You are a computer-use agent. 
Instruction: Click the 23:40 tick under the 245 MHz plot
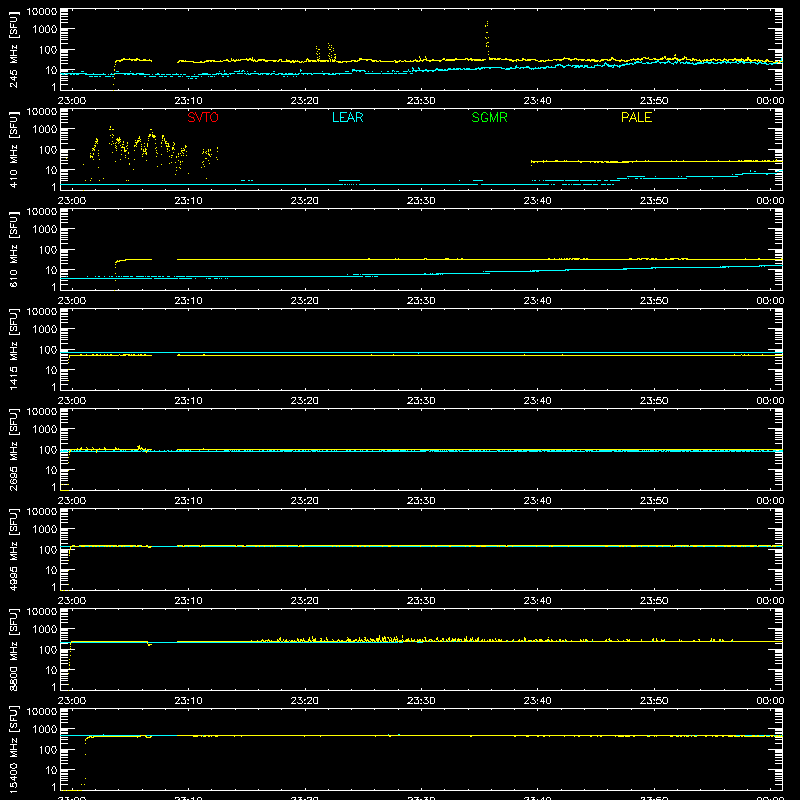pos(537,101)
